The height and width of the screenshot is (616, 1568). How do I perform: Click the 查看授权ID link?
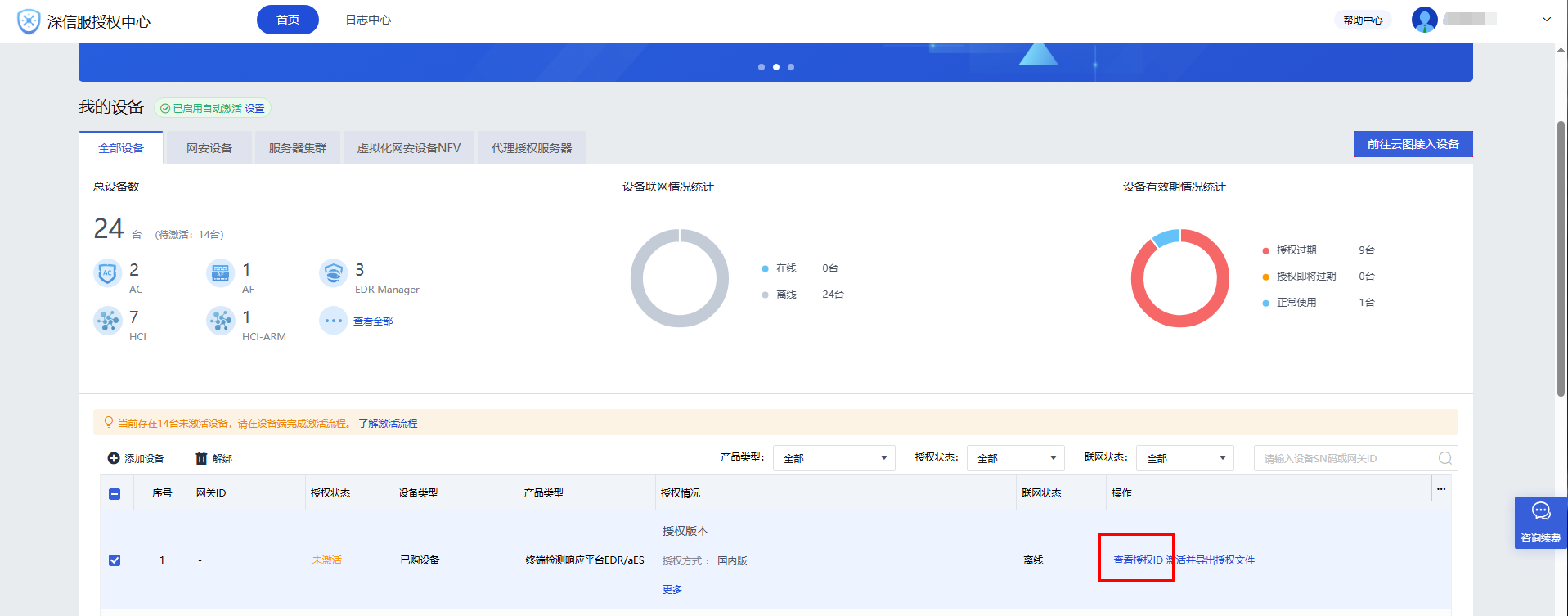click(x=1138, y=560)
